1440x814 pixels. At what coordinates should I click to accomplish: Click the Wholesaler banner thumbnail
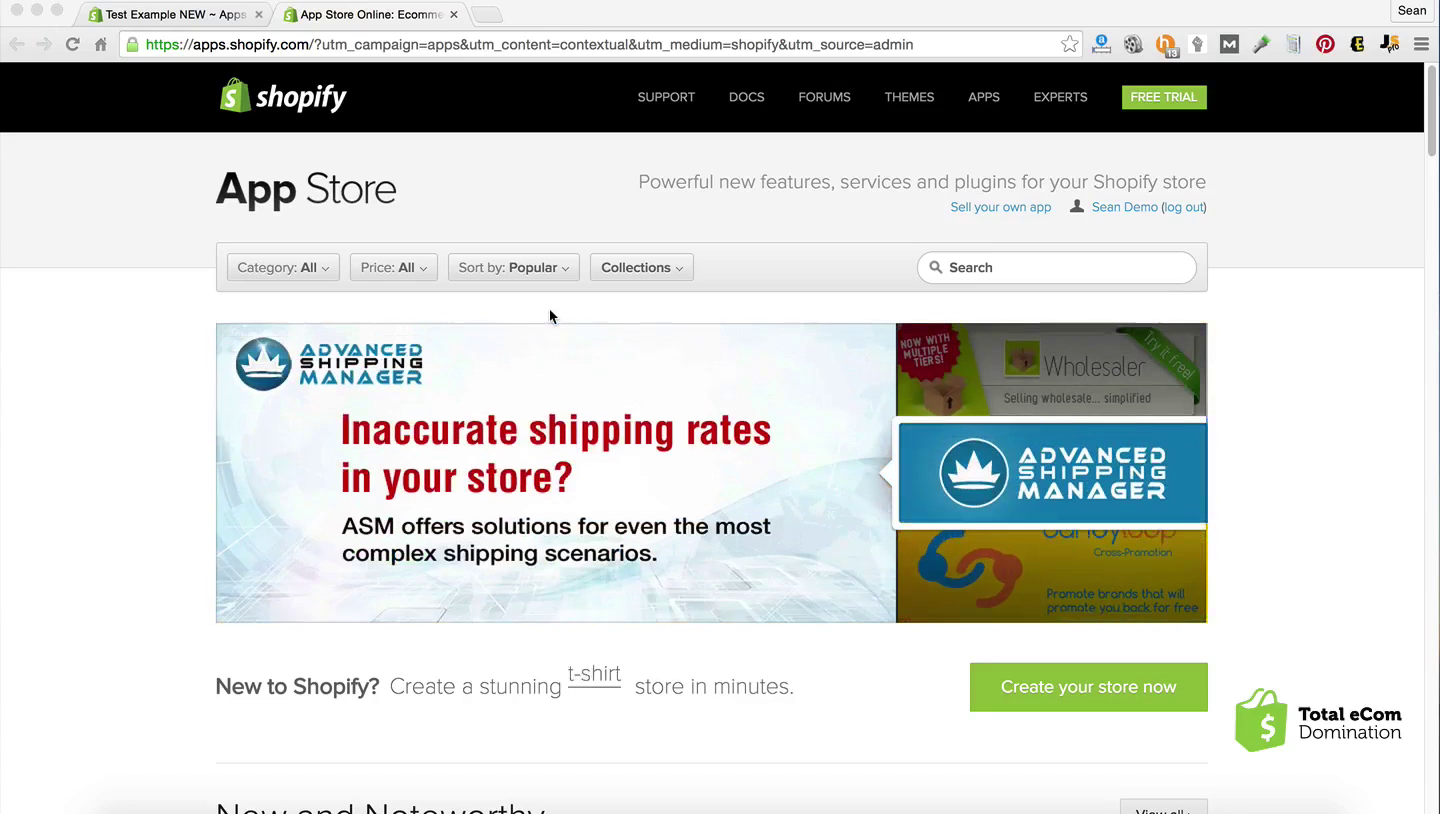point(1051,369)
